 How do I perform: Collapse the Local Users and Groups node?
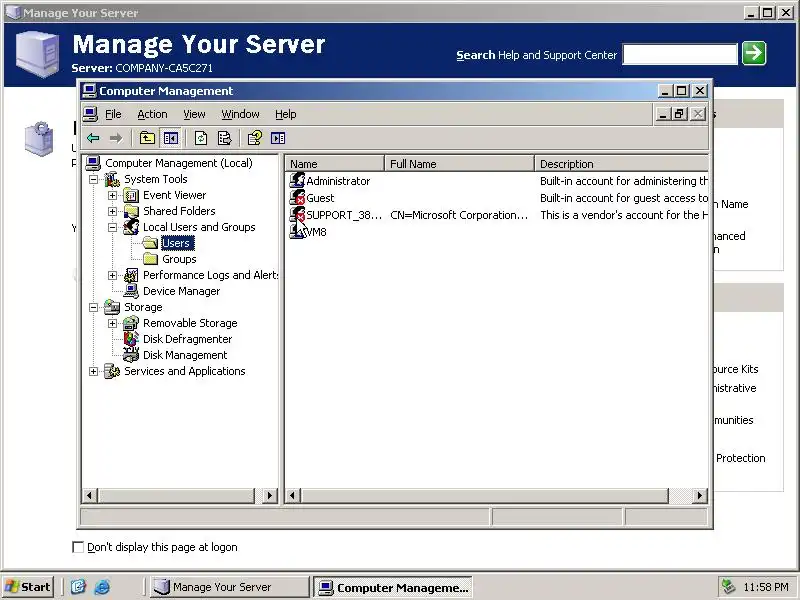112,228
